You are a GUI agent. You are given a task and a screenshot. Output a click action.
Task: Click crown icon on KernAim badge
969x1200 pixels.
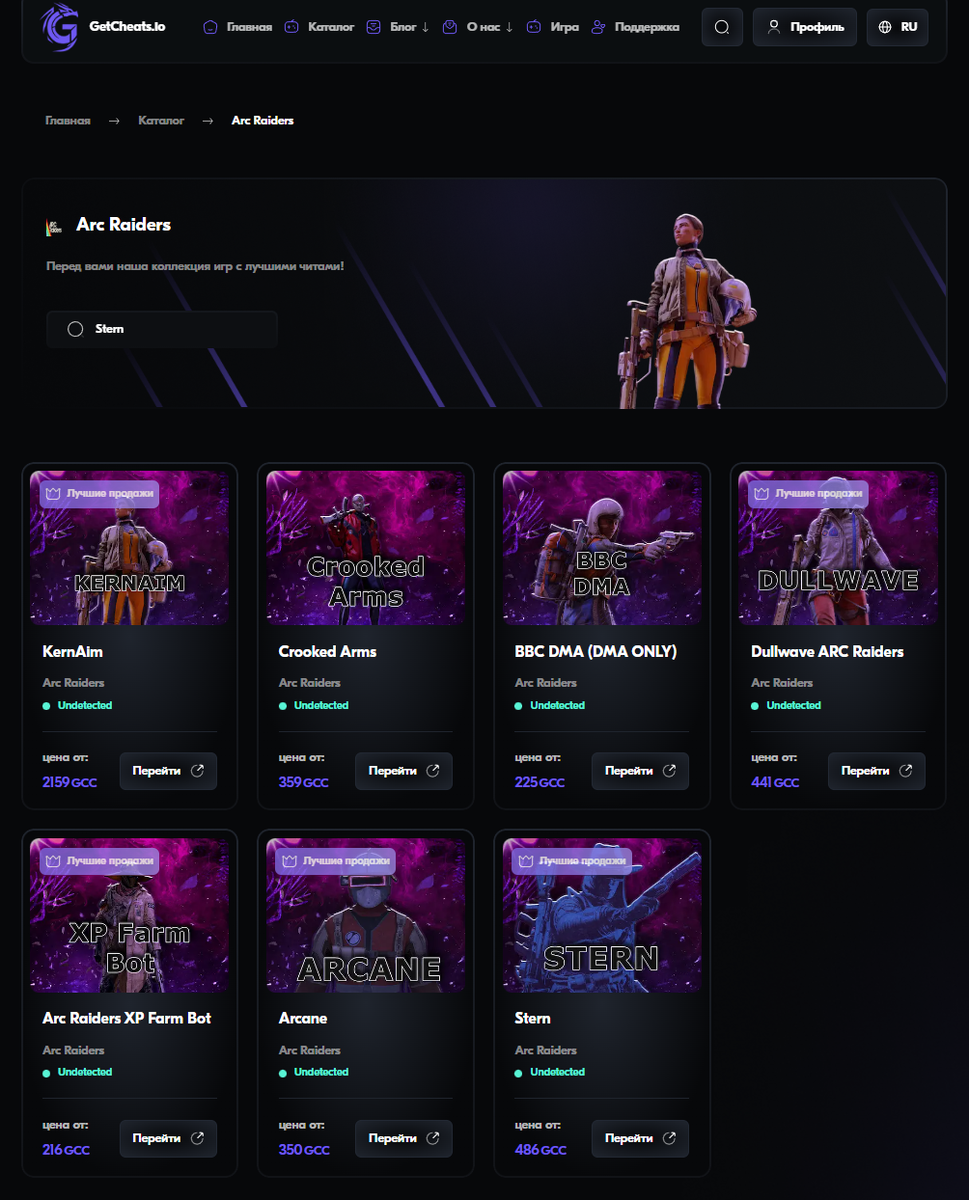pyautogui.click(x=54, y=493)
